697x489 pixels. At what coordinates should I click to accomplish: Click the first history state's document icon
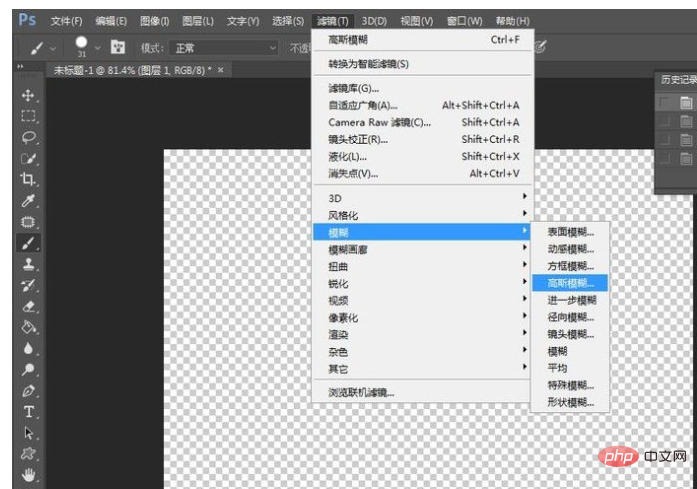[x=686, y=103]
